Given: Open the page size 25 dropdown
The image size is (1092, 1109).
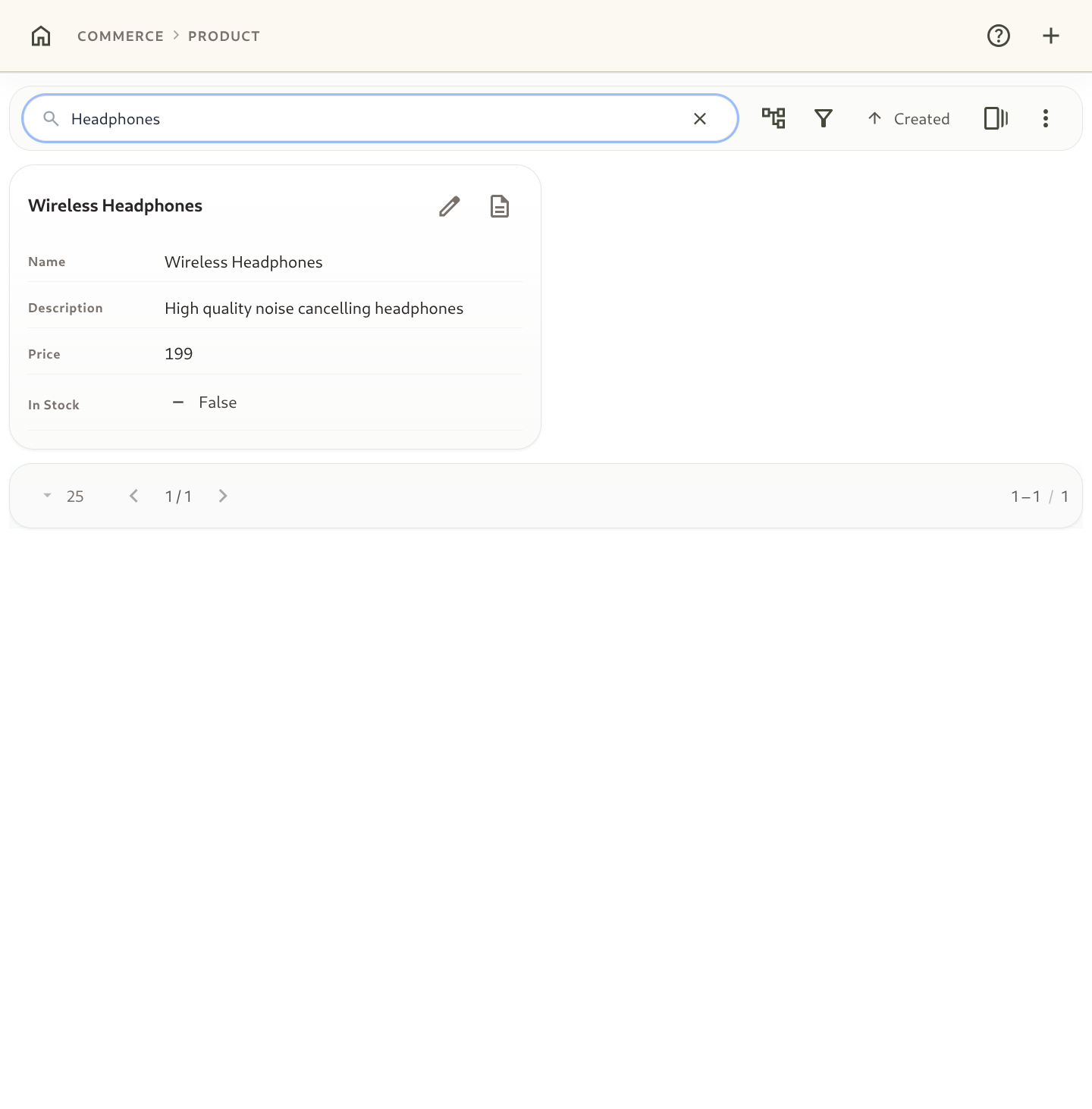Looking at the screenshot, I should click(64, 497).
